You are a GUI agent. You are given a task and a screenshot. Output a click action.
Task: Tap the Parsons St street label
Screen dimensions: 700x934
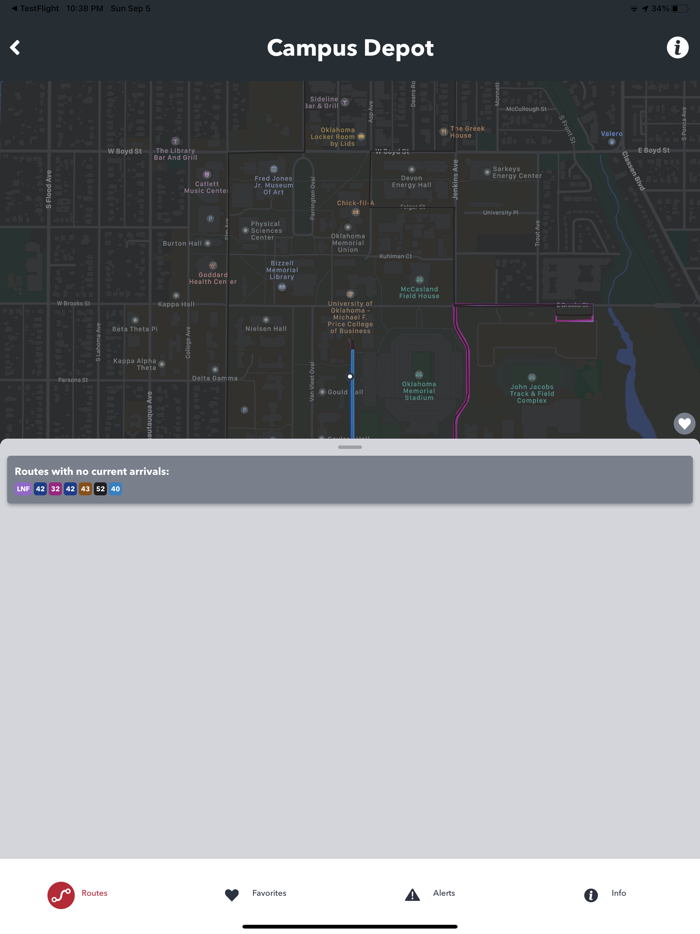(x=73, y=379)
